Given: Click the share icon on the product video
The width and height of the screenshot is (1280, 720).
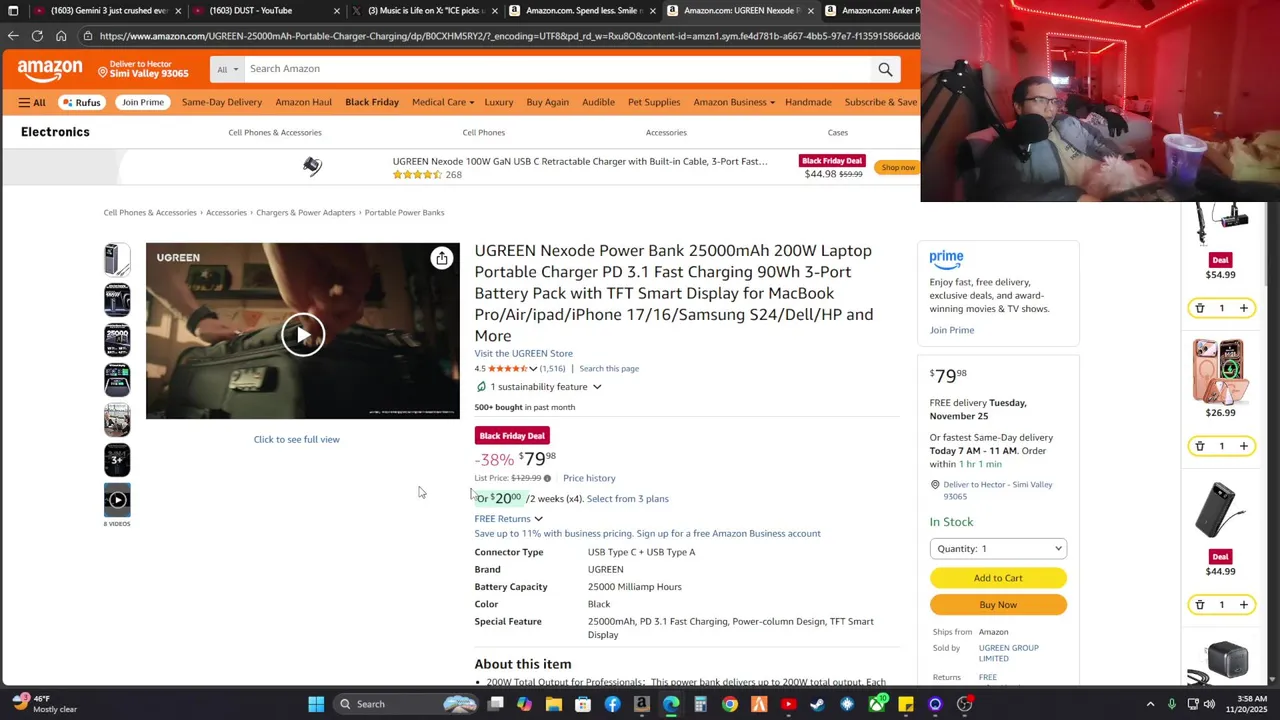Looking at the screenshot, I should click(x=442, y=258).
